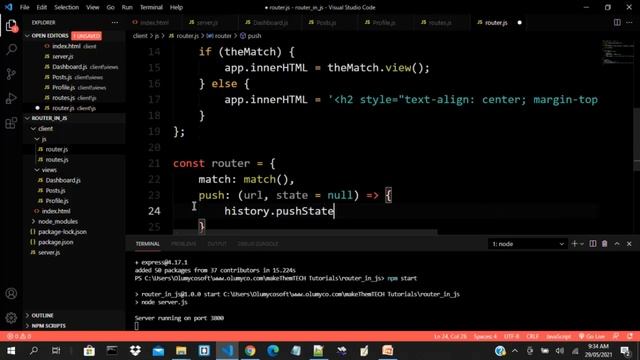This screenshot has width=640, height=360.
Task: Open the Run and Debug view
Action: 11,98
